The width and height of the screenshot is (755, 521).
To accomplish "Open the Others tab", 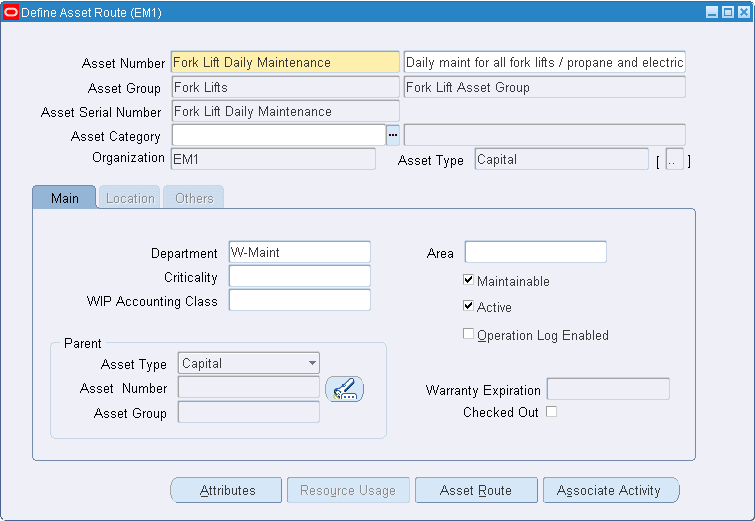I will [194, 198].
